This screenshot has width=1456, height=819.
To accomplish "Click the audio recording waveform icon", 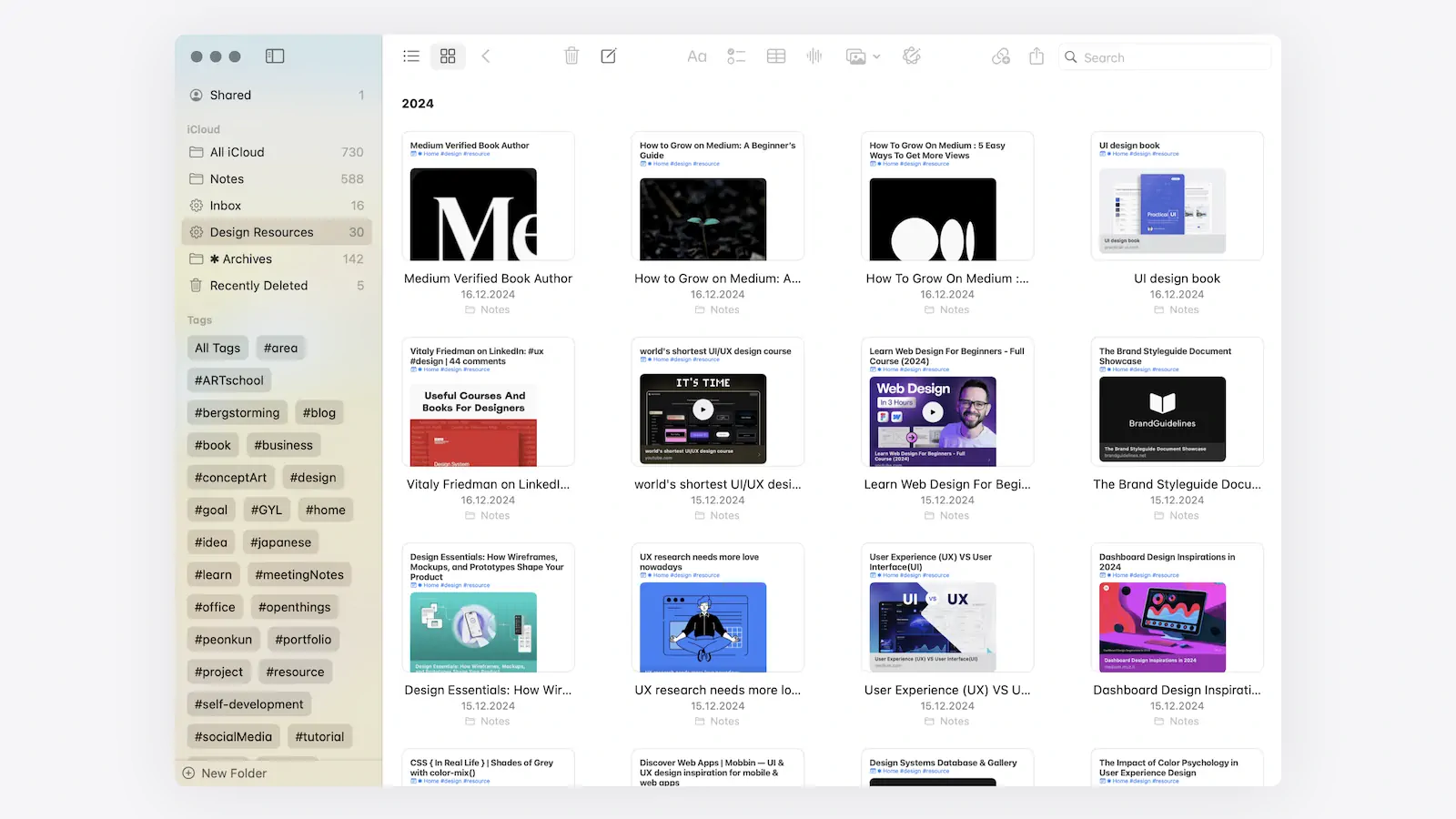I will [814, 56].
